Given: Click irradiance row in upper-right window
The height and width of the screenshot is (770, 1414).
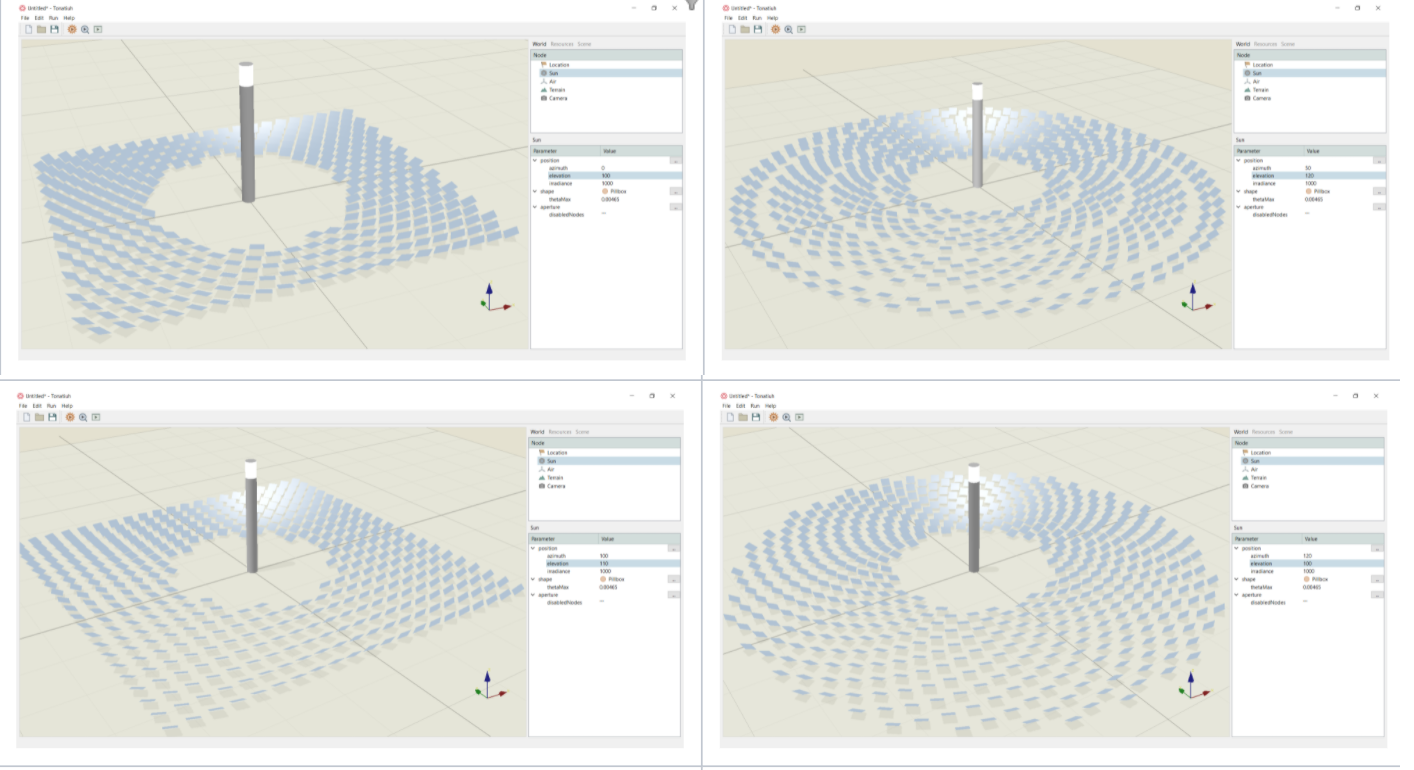Looking at the screenshot, I should [x=1310, y=184].
